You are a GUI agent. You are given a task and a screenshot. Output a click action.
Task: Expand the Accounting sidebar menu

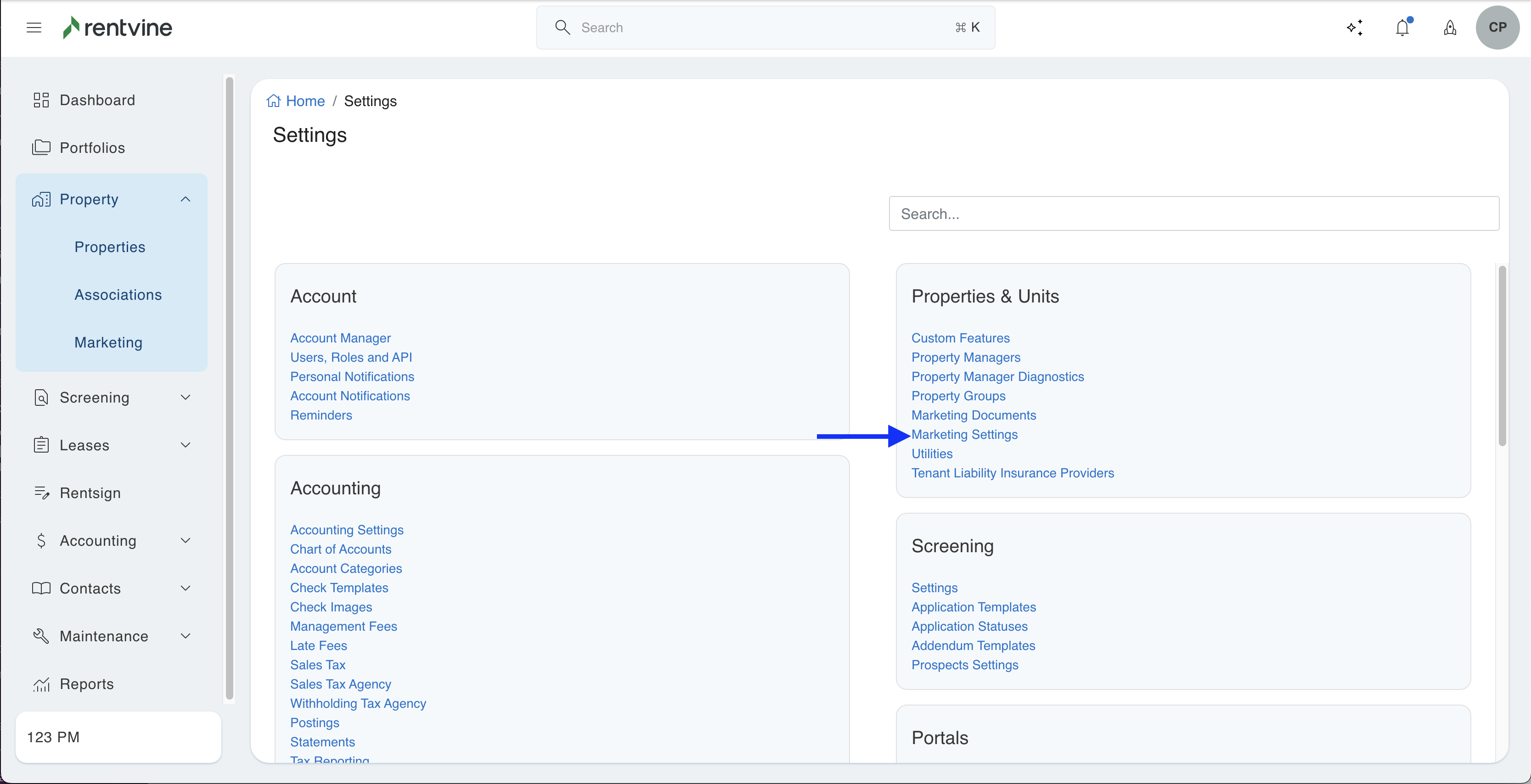tap(186, 540)
